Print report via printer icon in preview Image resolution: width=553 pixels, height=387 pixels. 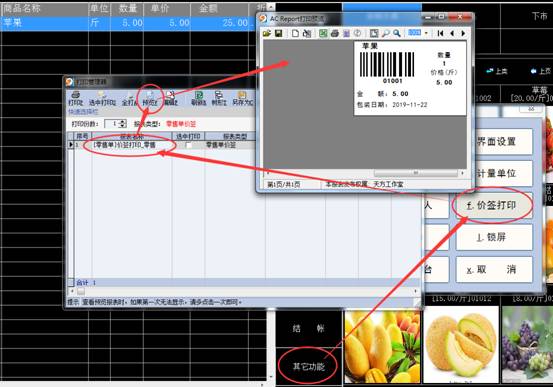point(334,33)
